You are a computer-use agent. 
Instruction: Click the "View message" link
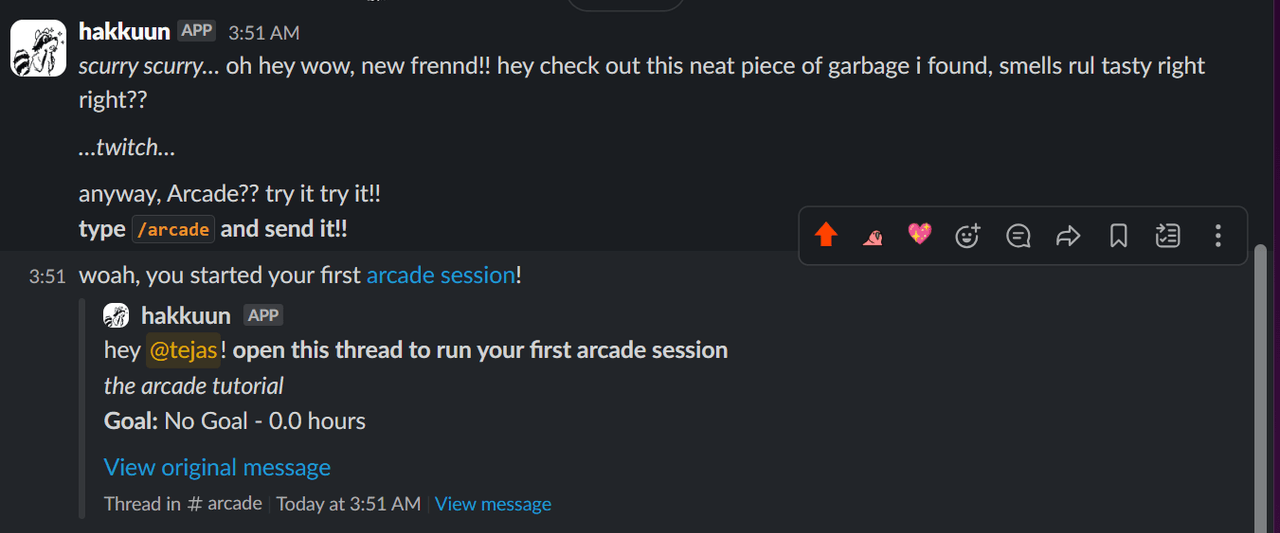pos(493,504)
